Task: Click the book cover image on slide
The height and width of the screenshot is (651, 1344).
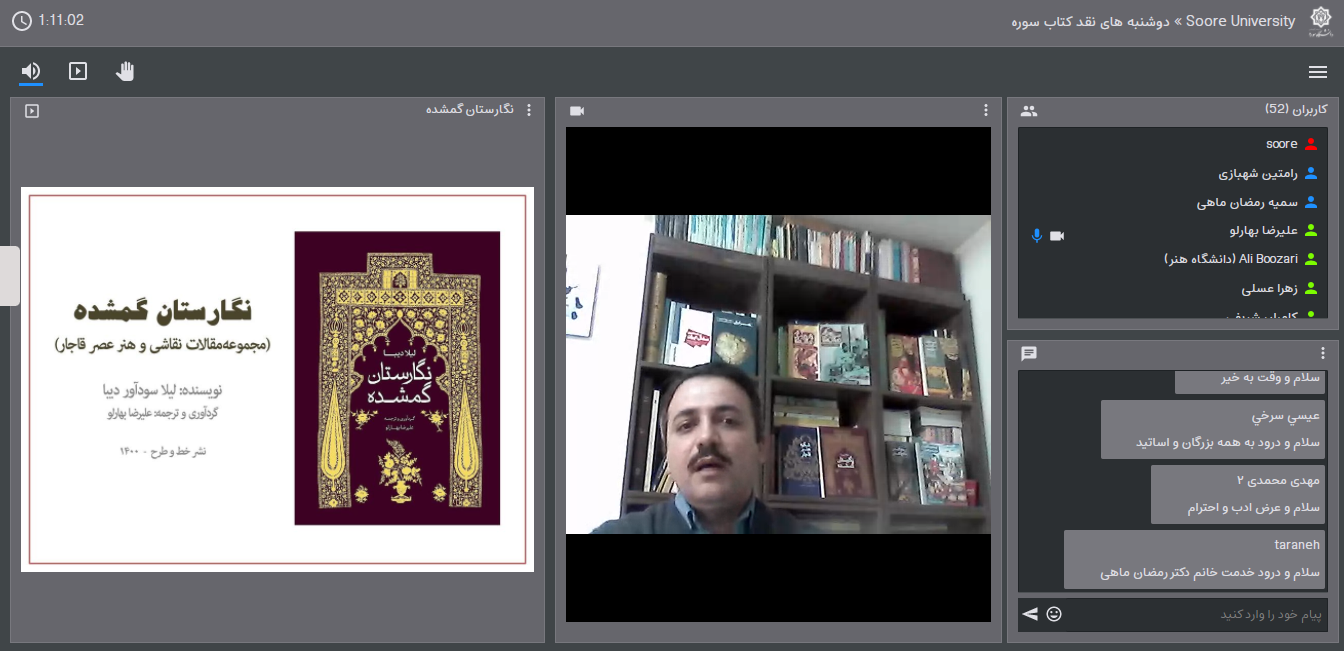Action: click(397, 378)
